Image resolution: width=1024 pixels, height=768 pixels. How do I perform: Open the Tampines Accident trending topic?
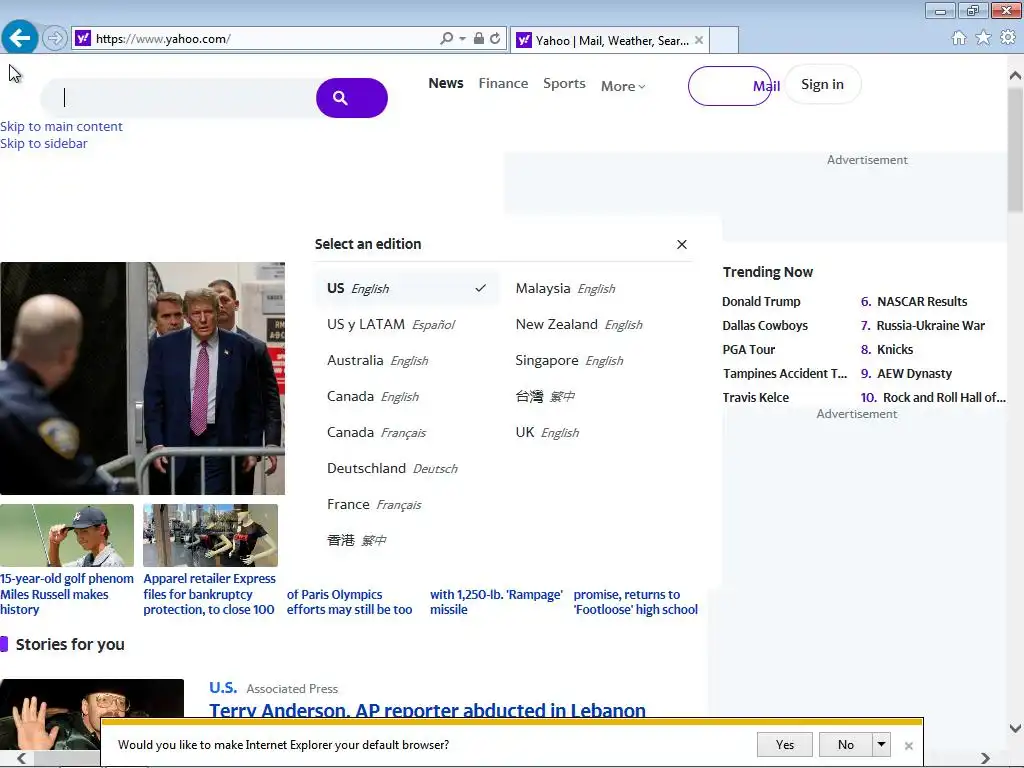click(x=784, y=374)
